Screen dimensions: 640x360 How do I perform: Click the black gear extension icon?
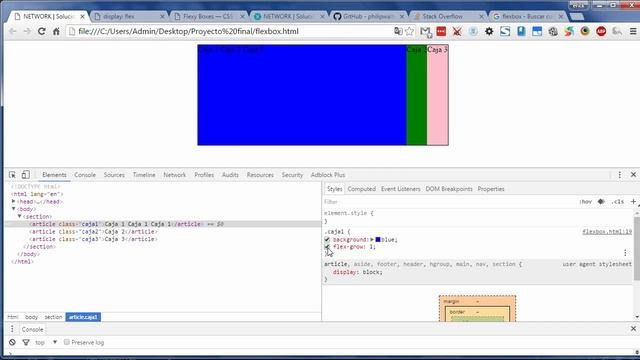489,31
